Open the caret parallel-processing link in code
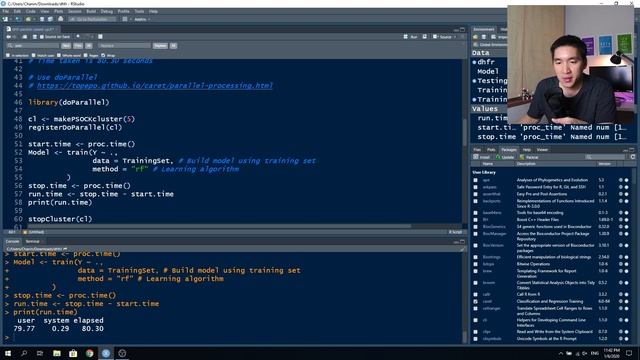Screen dimensions: 640x360 [155, 86]
